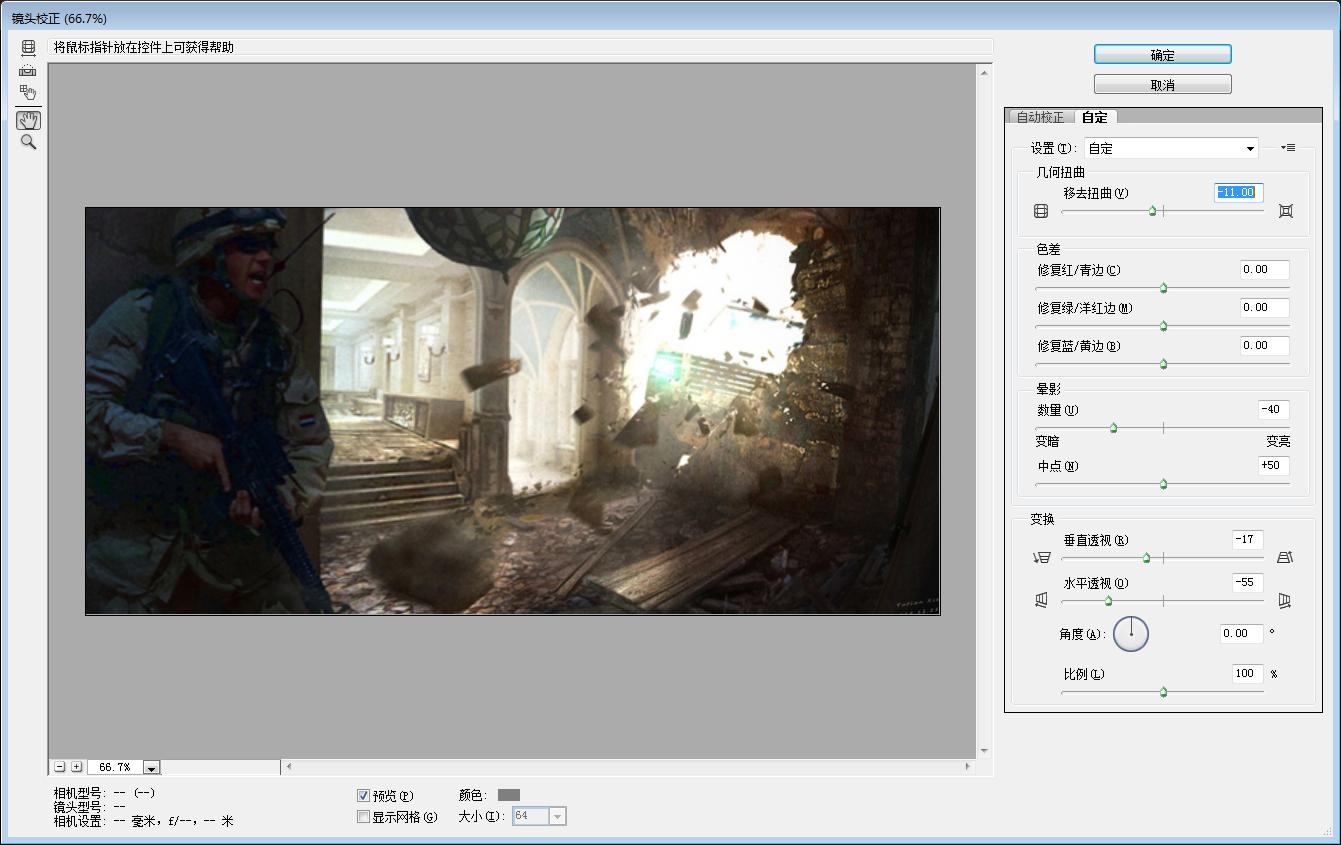Select the Hand tool

pyautogui.click(x=28, y=120)
